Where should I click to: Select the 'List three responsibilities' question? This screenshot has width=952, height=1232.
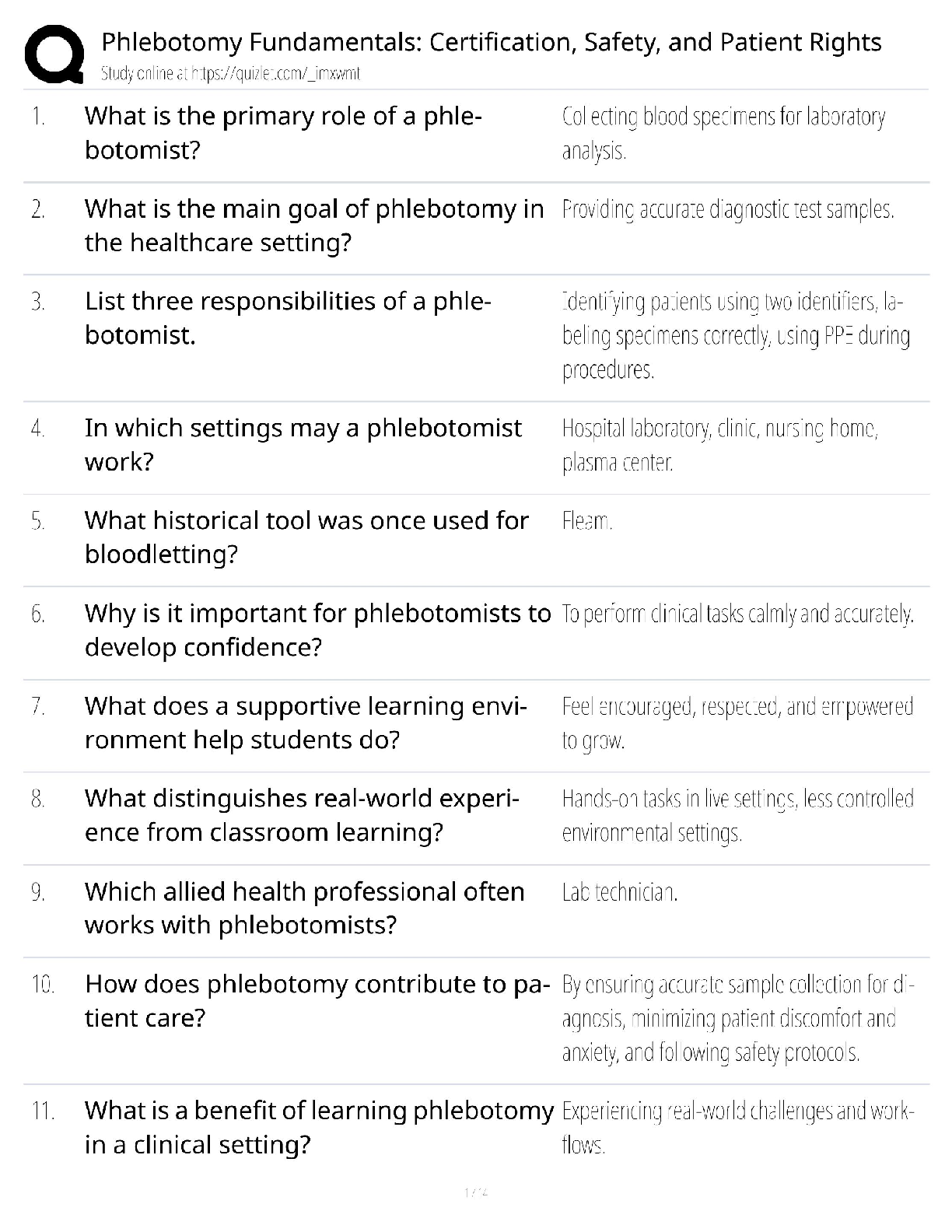tap(288, 318)
